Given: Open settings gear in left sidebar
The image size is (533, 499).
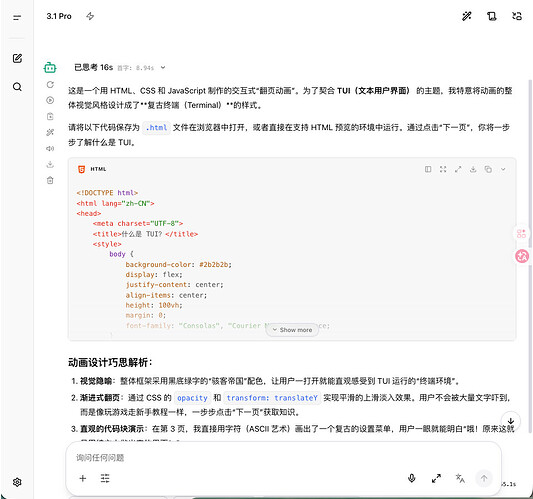Looking at the screenshot, I should tap(17, 482).
